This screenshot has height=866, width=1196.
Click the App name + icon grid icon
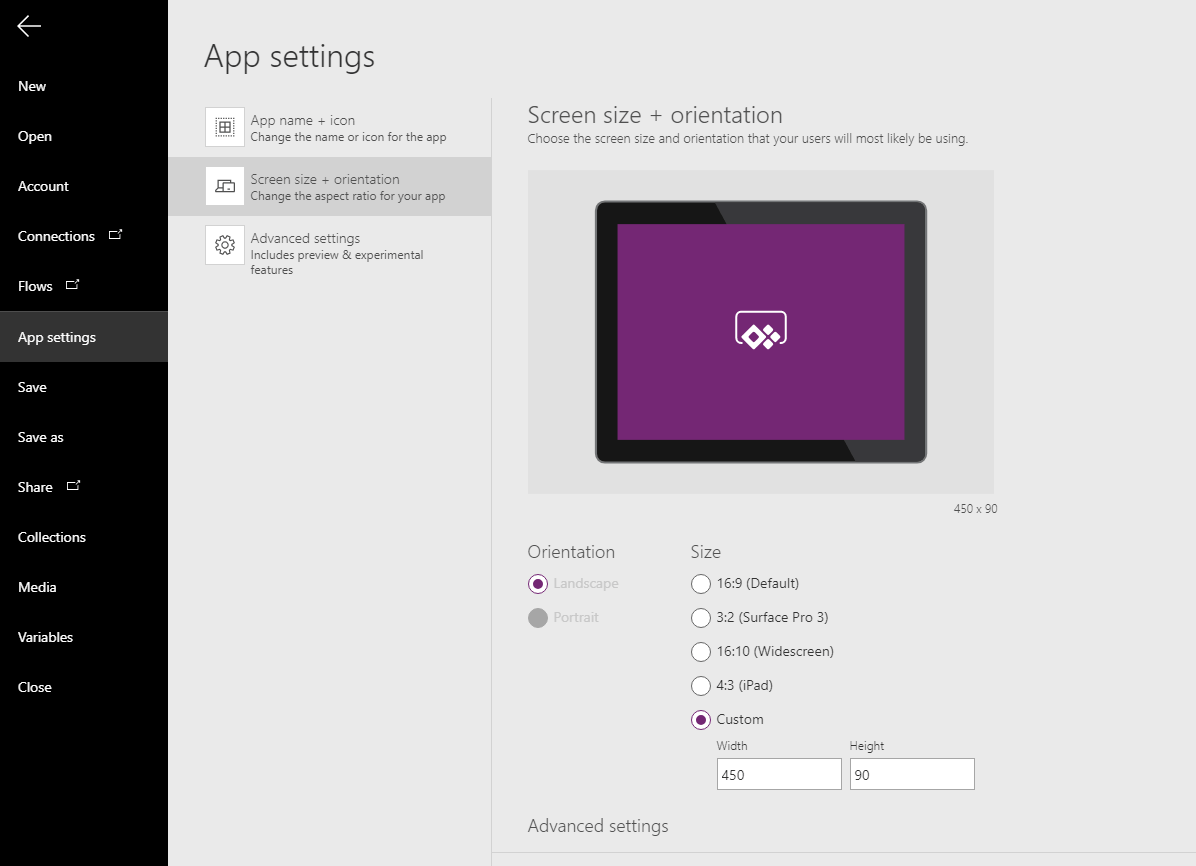tap(225, 127)
